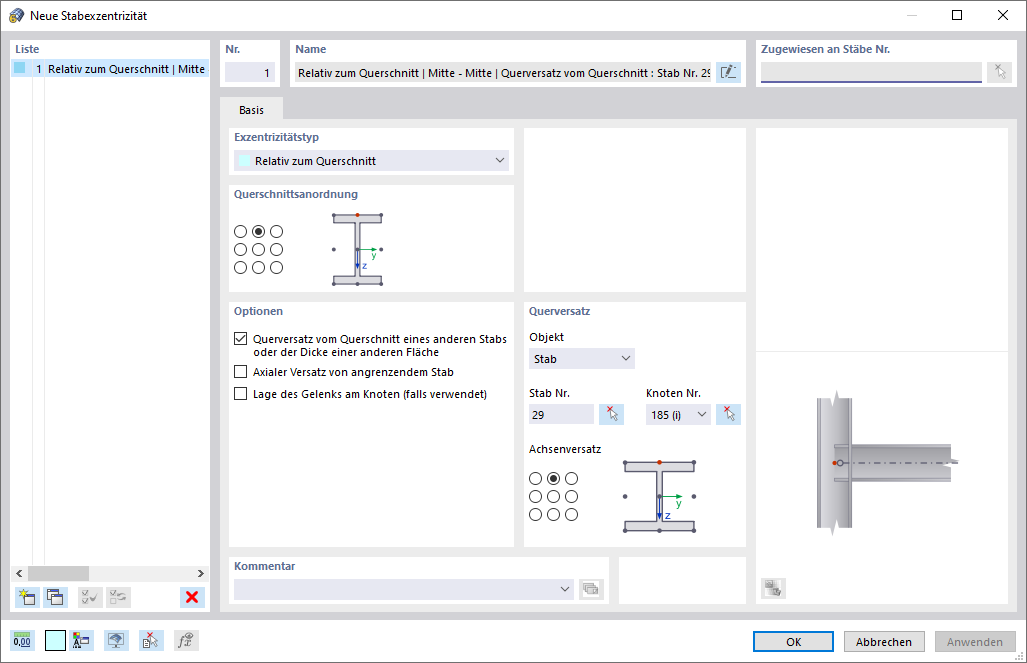Select center Achsenversatz radio
Image resolution: width=1027 pixels, height=663 pixels.
tap(553, 497)
